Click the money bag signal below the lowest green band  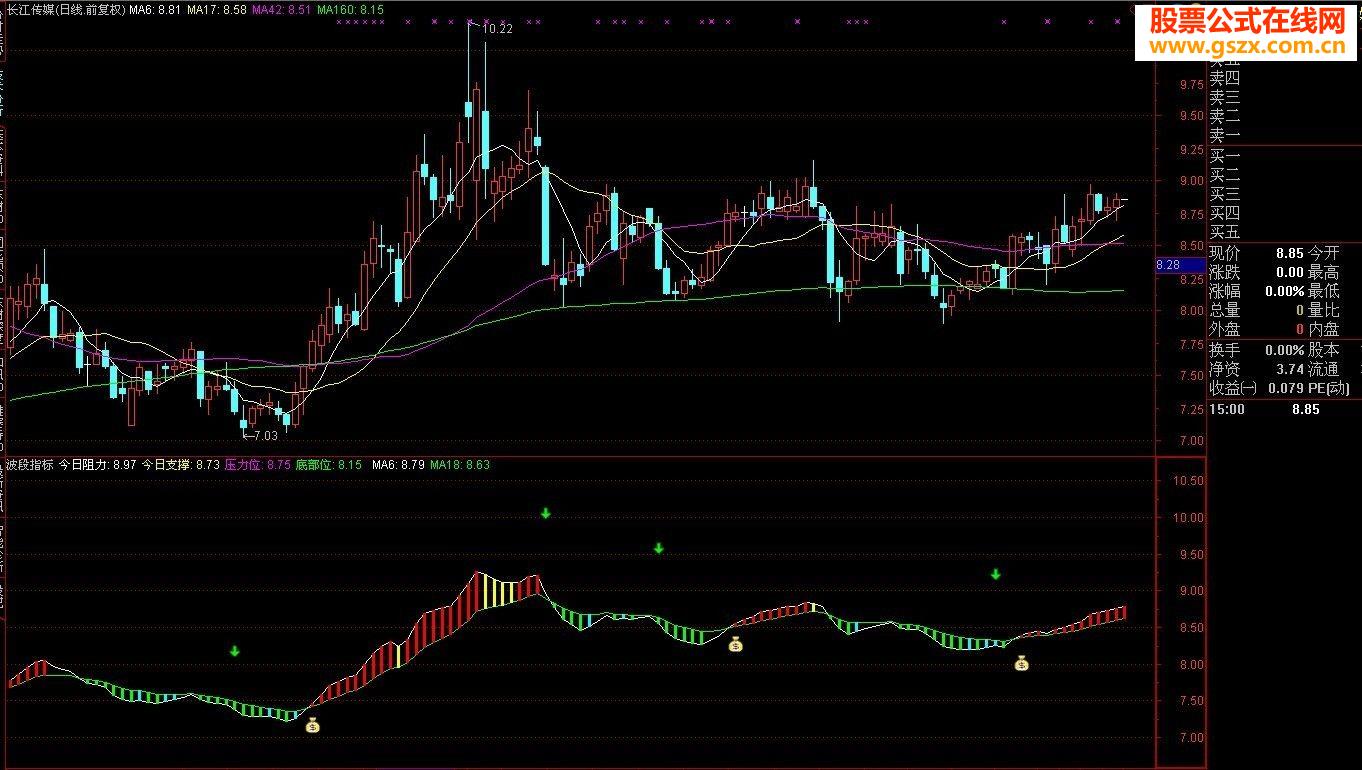(x=313, y=725)
